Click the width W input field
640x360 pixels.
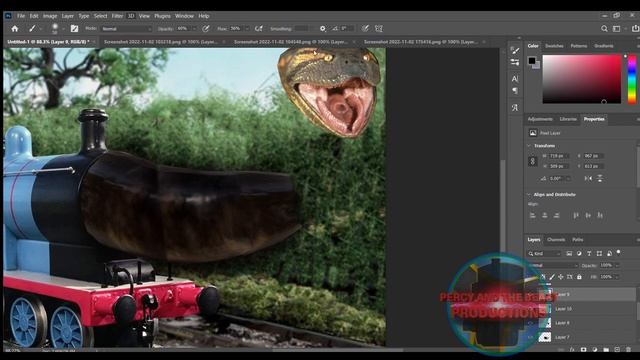tap(558, 156)
